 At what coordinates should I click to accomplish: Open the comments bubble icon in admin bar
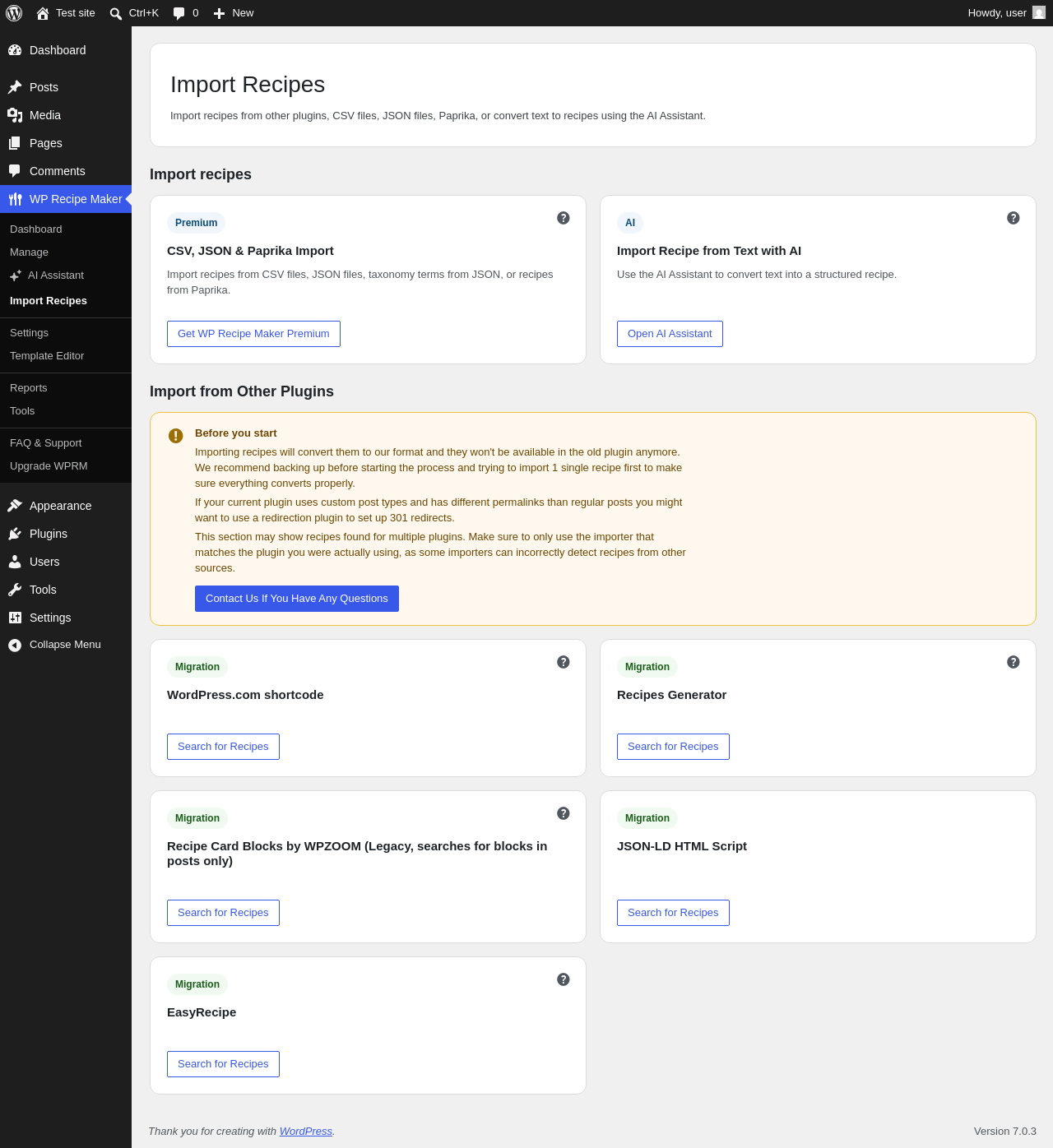[179, 13]
